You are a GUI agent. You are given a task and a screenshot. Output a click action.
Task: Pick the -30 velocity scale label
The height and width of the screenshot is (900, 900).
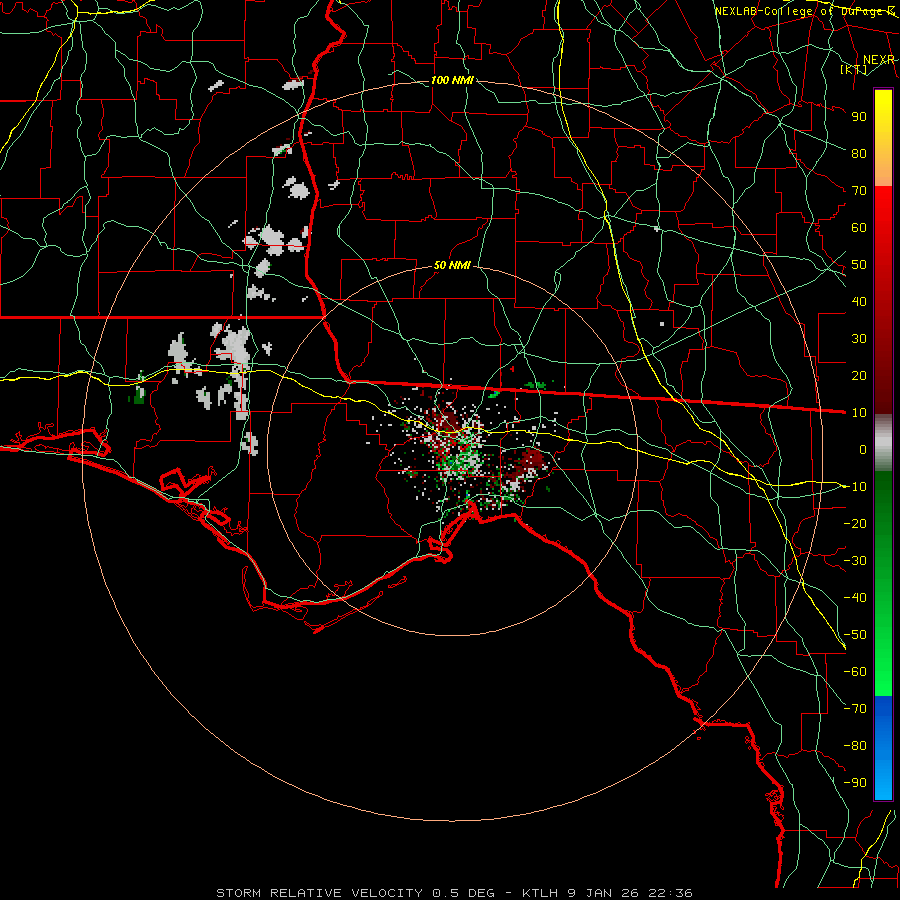tap(855, 561)
